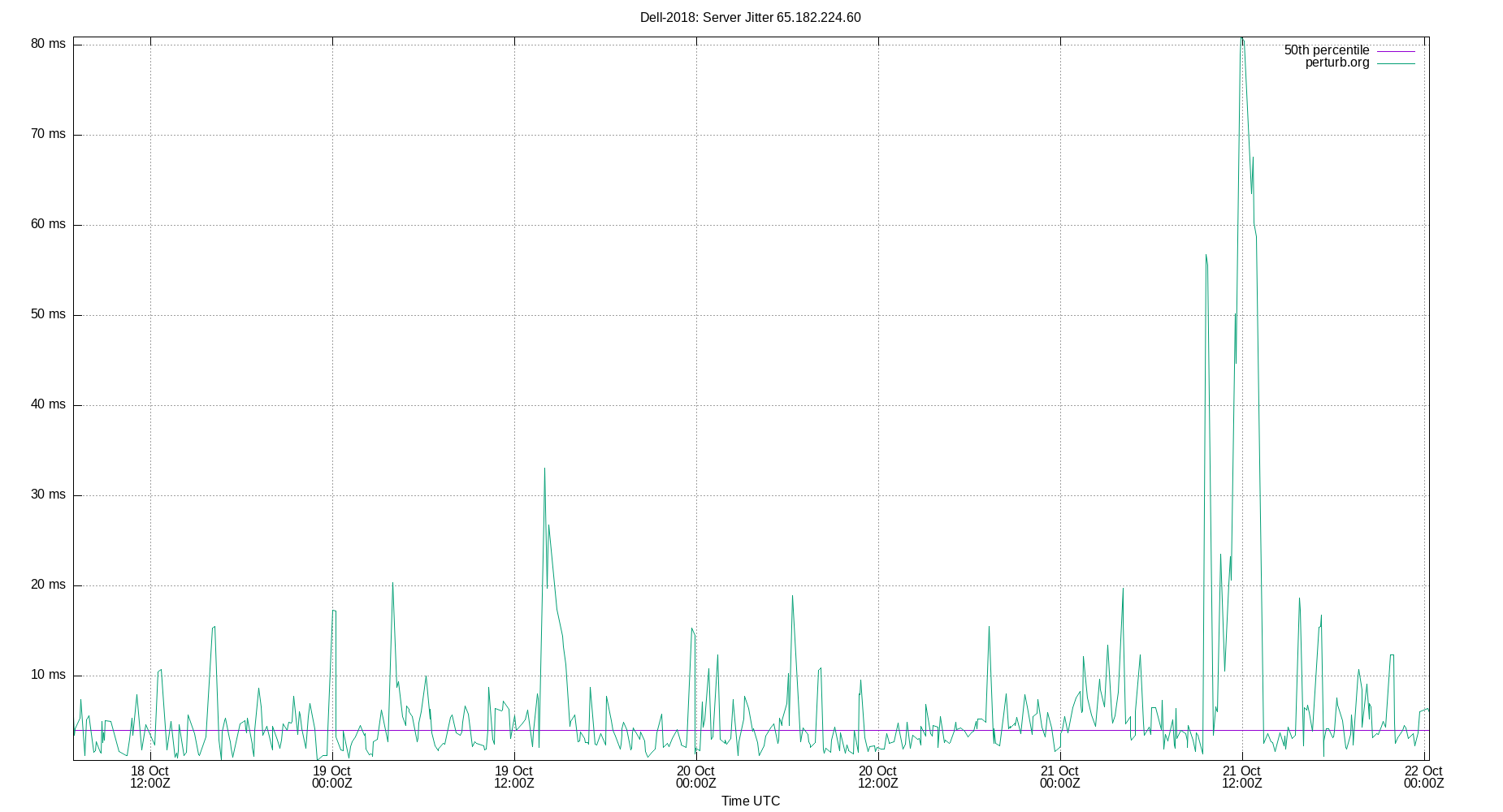Click the '19 Oct 00:00Z' x-axis label
Image resolution: width=1503 pixels, height=812 pixels.
[x=332, y=777]
